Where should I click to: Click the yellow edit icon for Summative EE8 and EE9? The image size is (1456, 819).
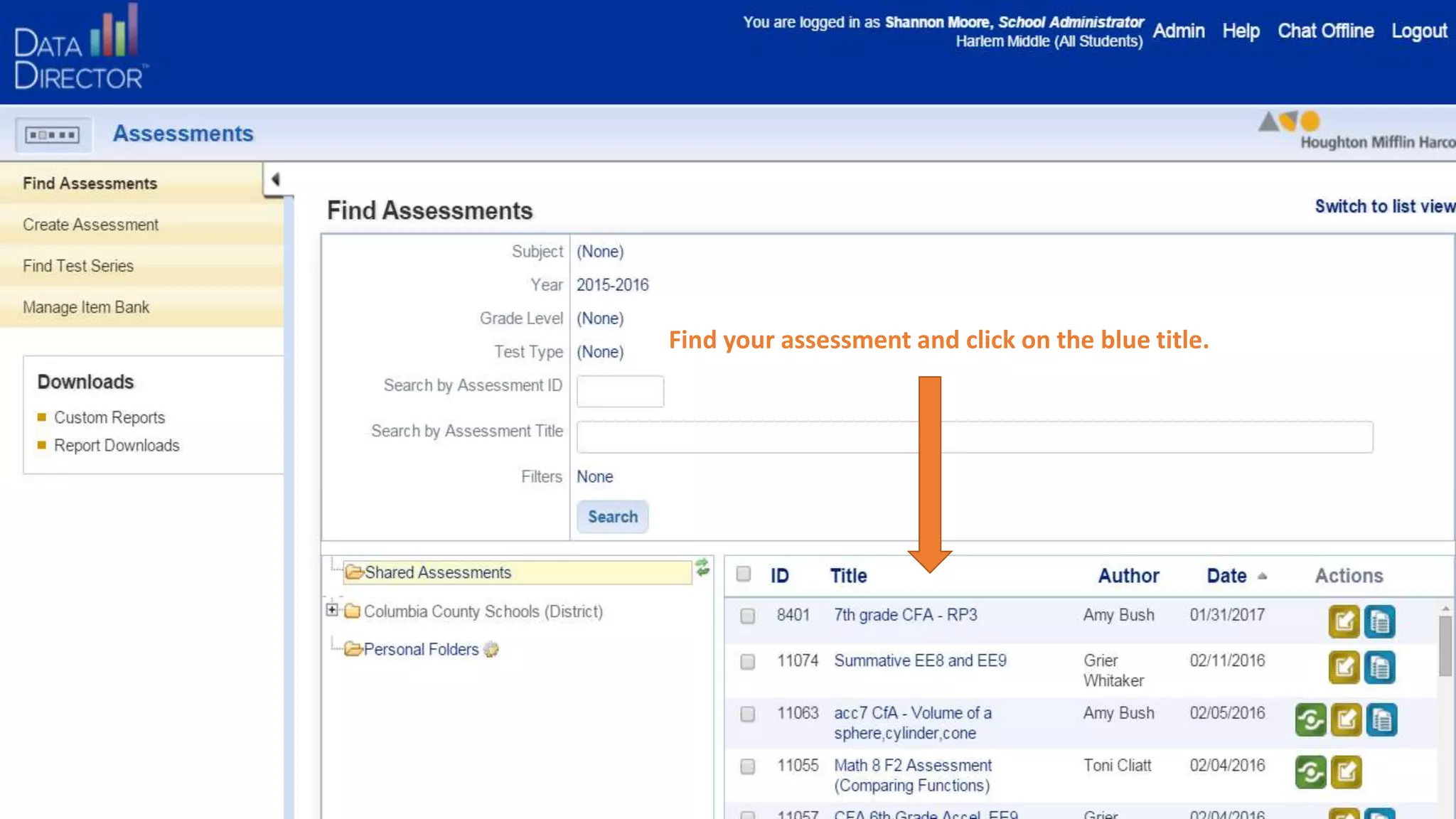(1344, 667)
